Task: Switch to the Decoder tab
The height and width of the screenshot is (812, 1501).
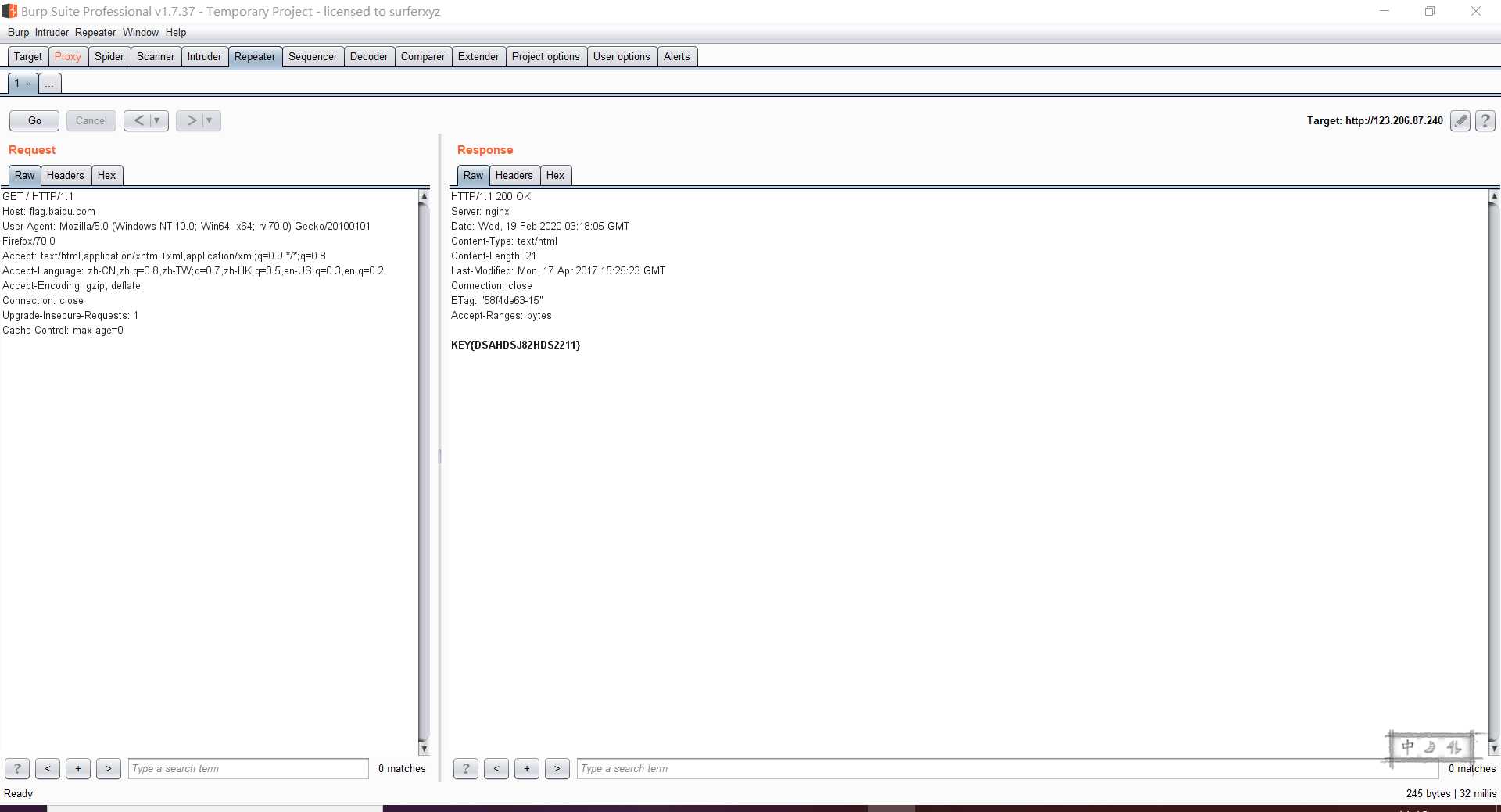Action: click(x=369, y=57)
